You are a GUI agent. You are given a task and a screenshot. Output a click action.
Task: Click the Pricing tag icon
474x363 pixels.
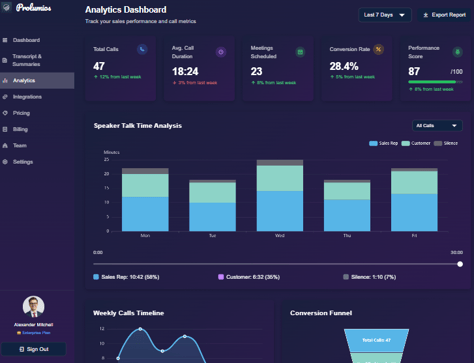(x=5, y=113)
